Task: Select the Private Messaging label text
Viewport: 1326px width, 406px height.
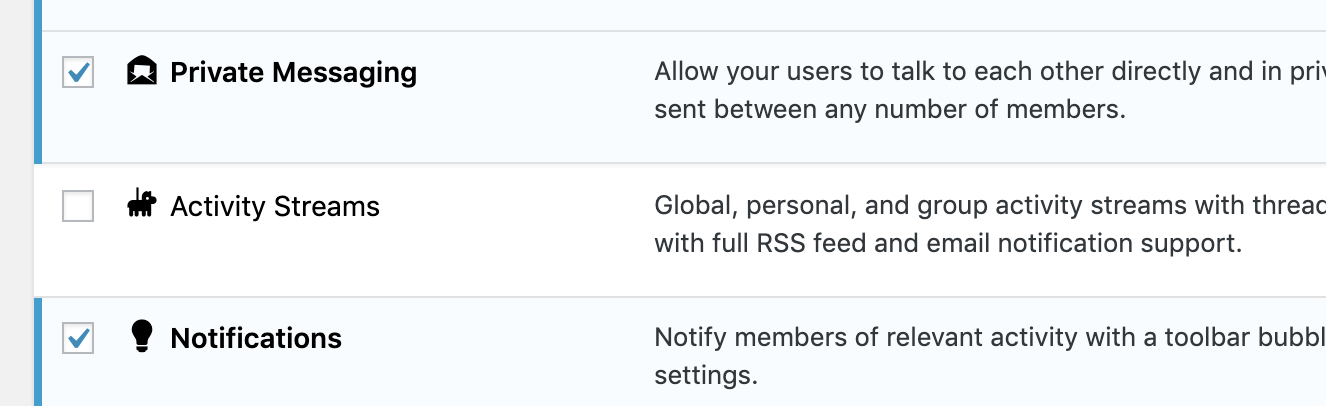Action: click(x=294, y=73)
